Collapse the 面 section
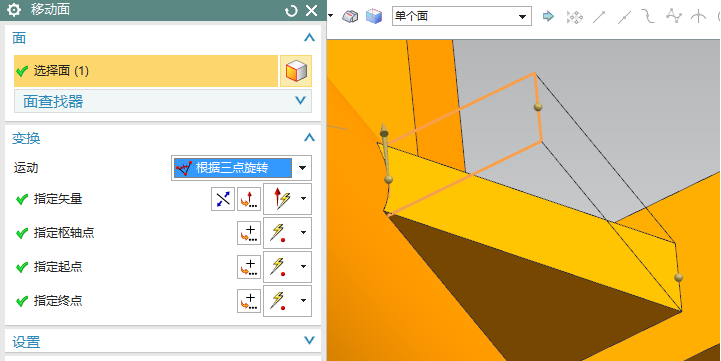The image size is (721, 361). (309, 38)
